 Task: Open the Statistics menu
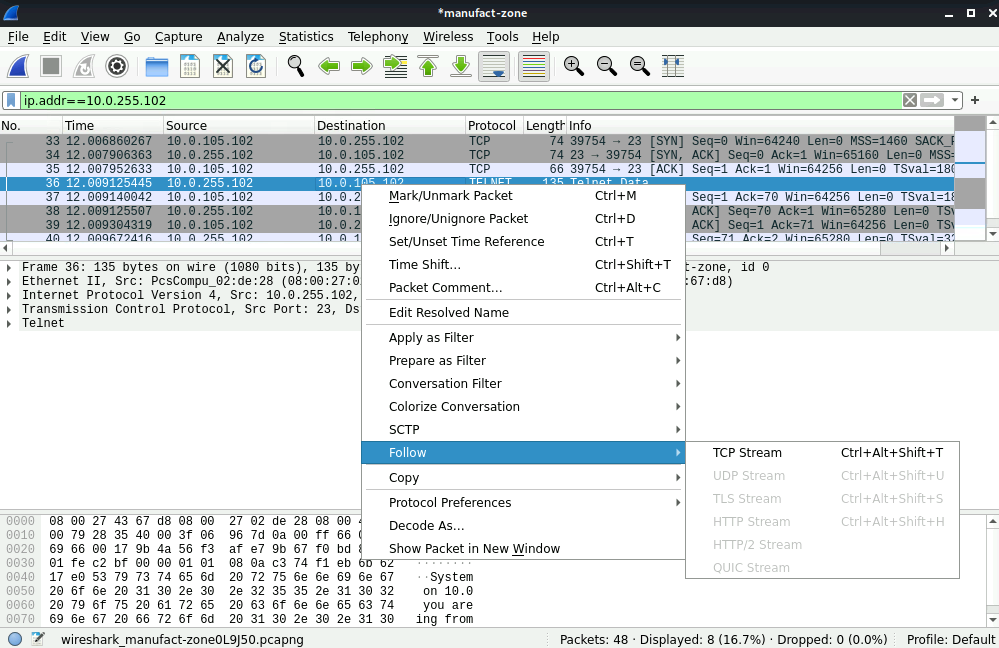click(x=306, y=37)
